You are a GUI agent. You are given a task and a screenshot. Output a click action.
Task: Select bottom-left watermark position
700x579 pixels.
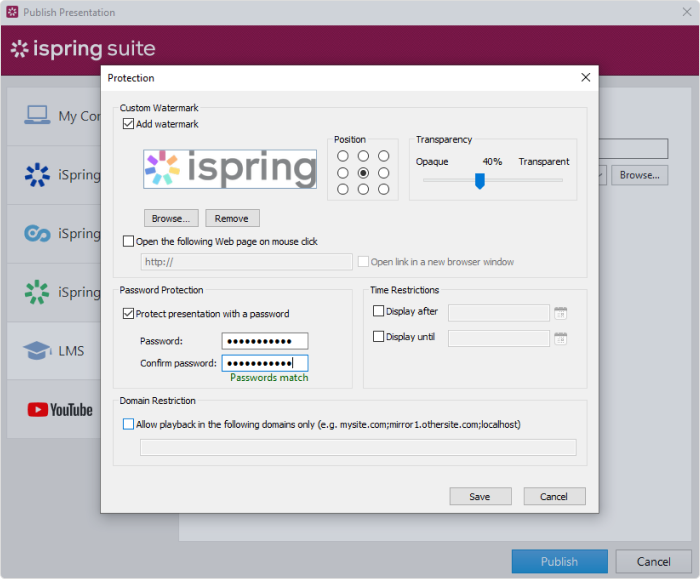(343, 189)
